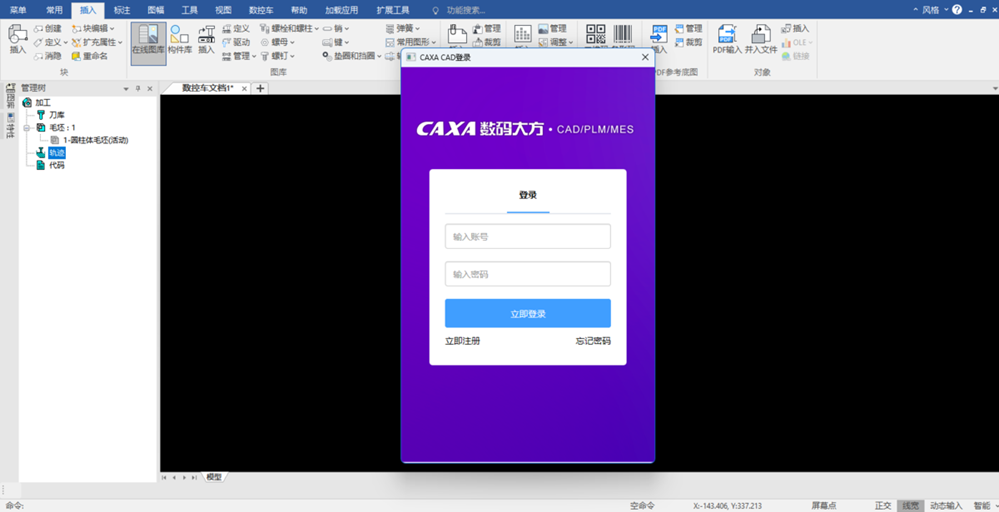Collapse the 毛坯 tree node
The image size is (999, 512).
pos(27,127)
